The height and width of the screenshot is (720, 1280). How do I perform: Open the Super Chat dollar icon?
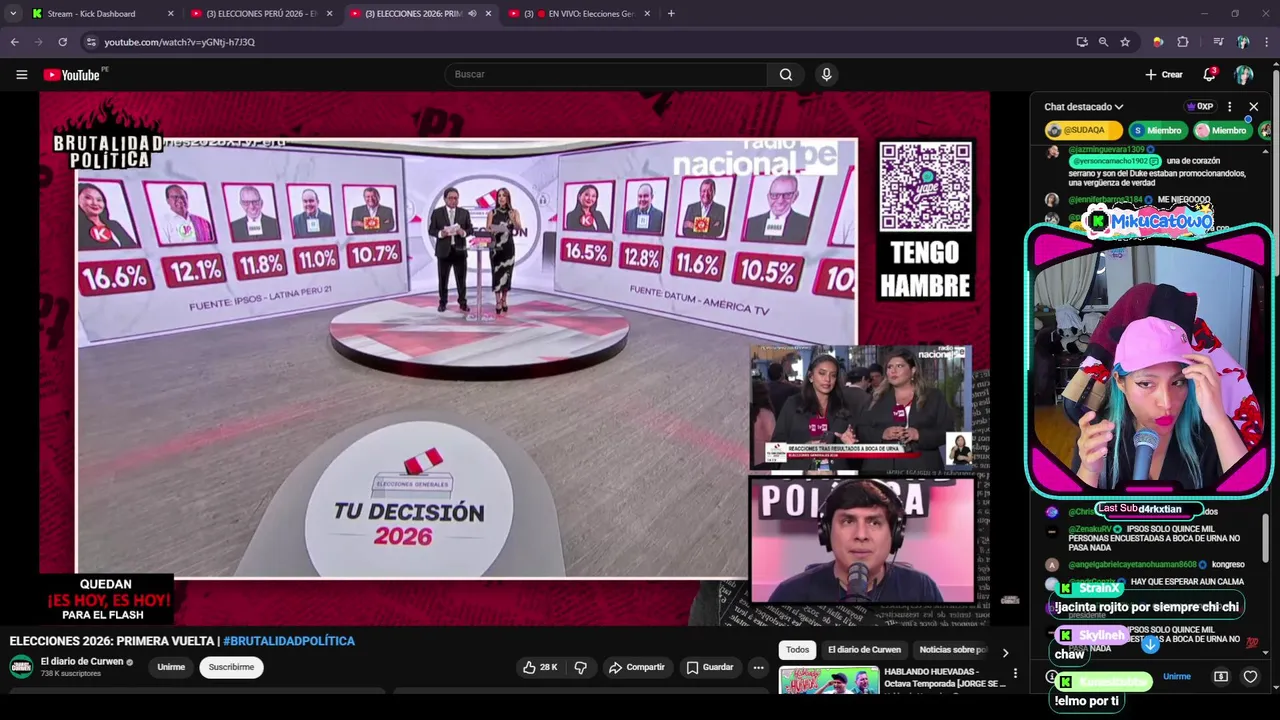pyautogui.click(x=1221, y=677)
